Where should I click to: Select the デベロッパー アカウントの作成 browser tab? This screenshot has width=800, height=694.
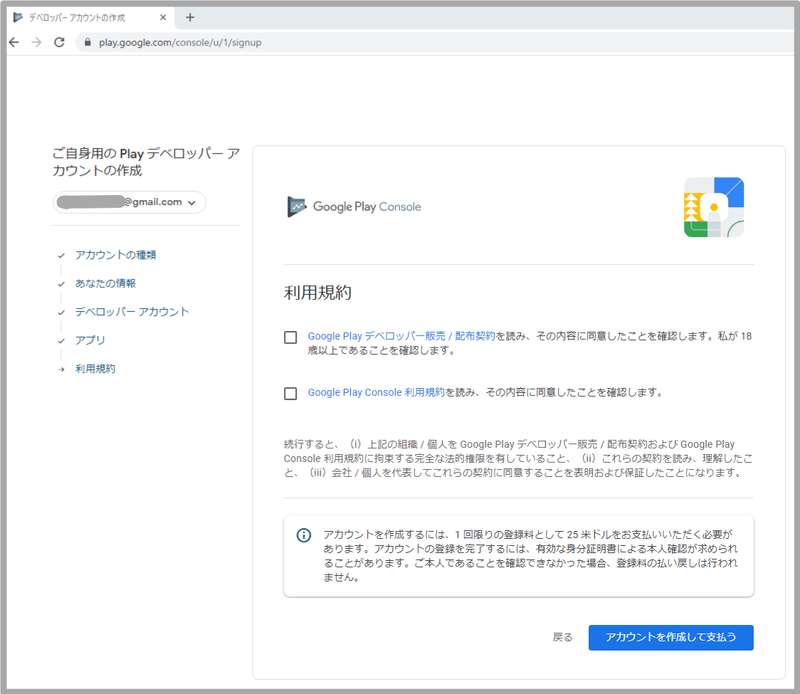point(89,17)
